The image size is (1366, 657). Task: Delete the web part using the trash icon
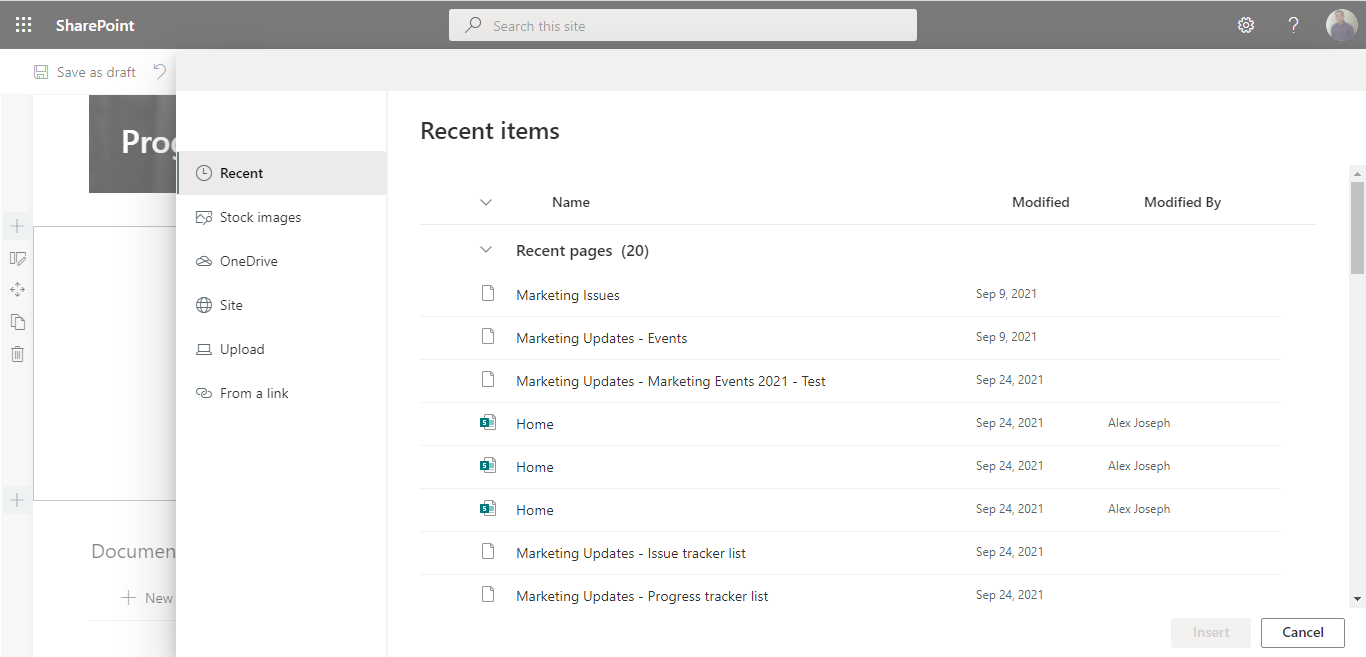tap(16, 353)
